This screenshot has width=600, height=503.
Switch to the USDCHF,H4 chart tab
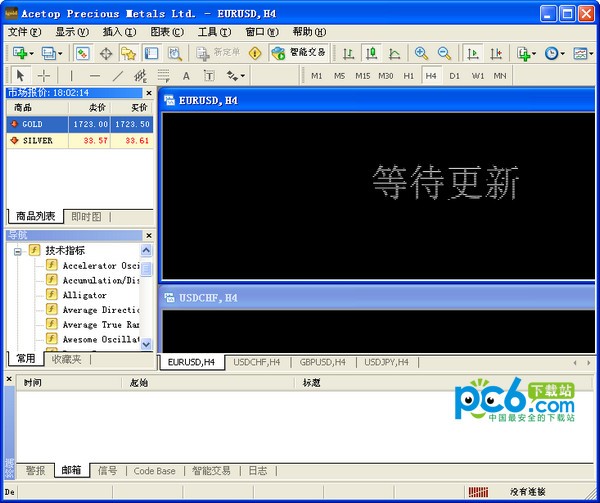click(257, 362)
